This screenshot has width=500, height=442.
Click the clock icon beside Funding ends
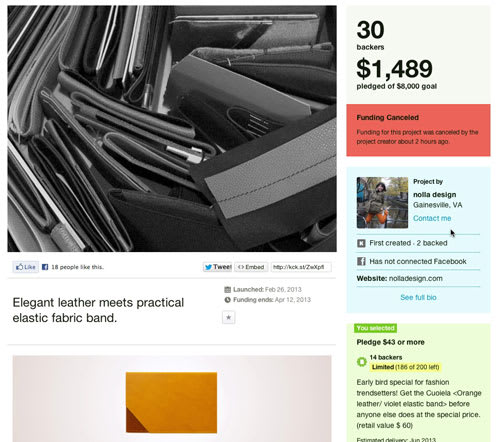pos(228,300)
